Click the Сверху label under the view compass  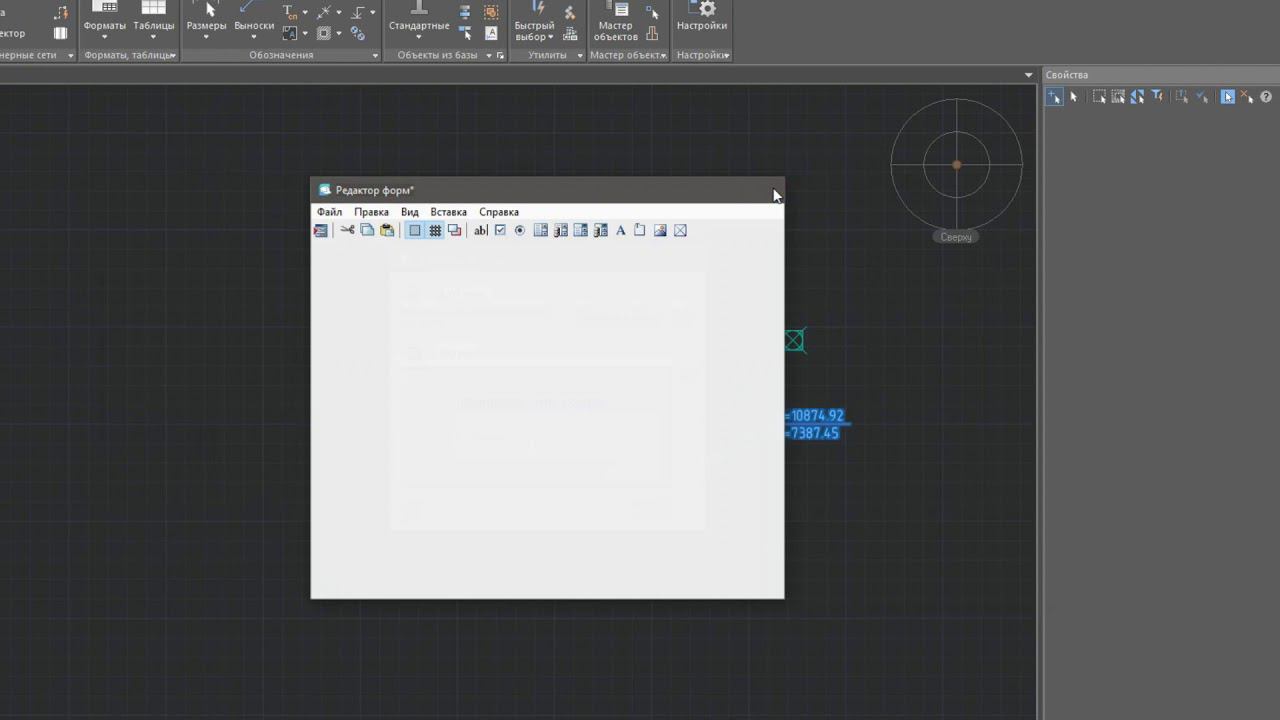[x=956, y=237]
